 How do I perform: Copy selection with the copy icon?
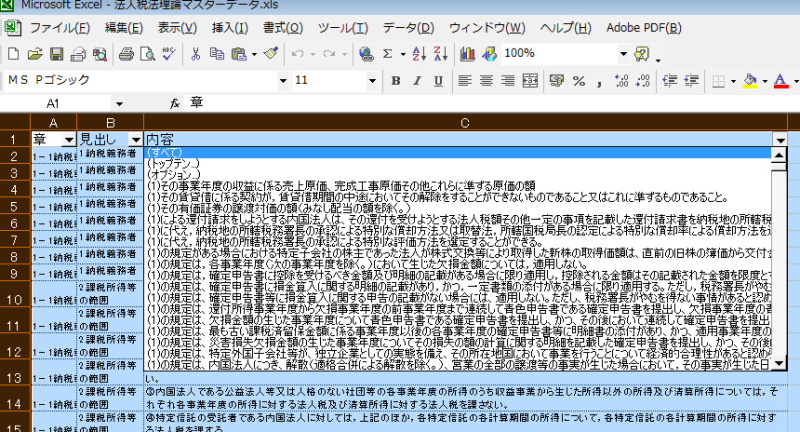[217, 54]
